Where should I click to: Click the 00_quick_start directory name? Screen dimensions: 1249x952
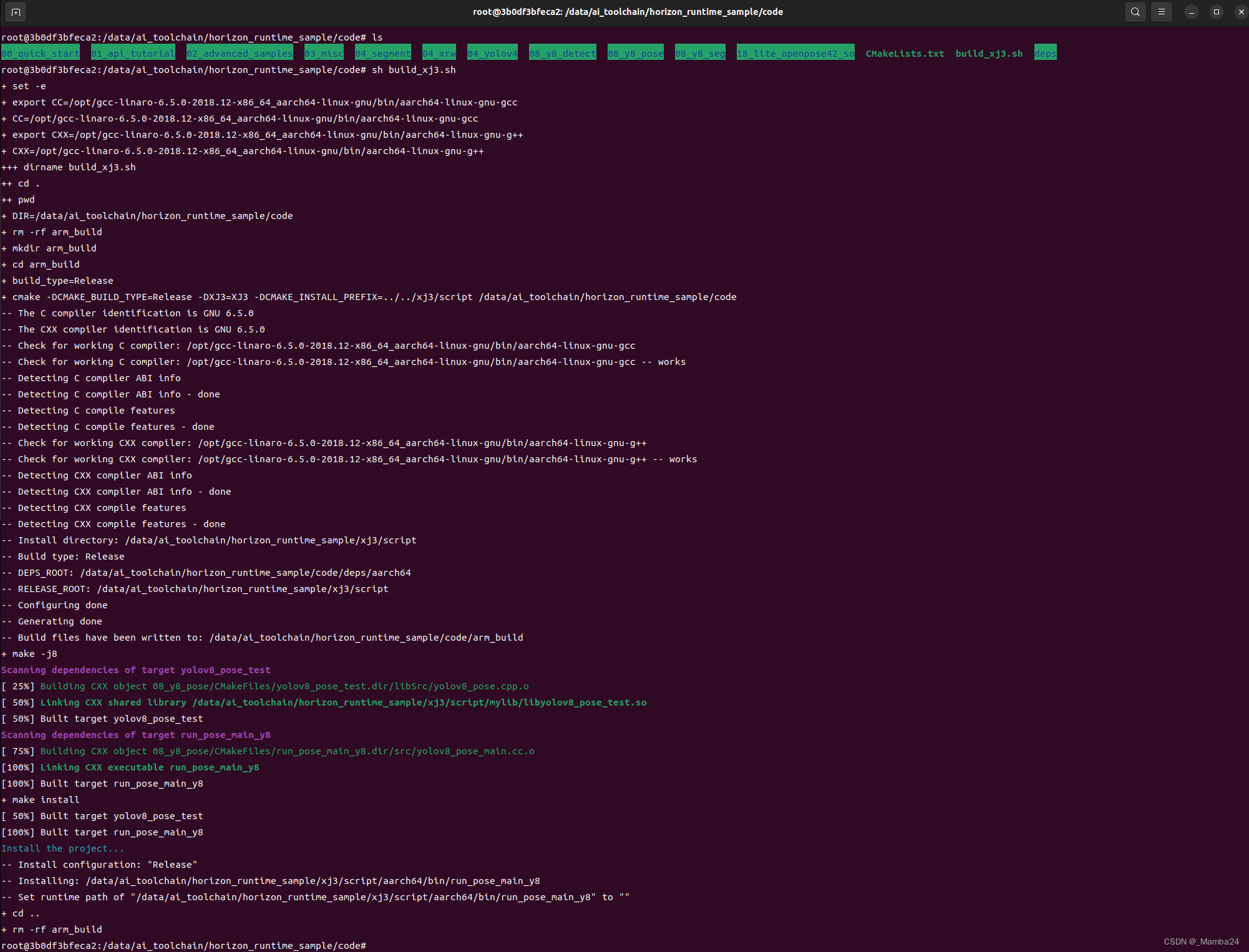(40, 53)
